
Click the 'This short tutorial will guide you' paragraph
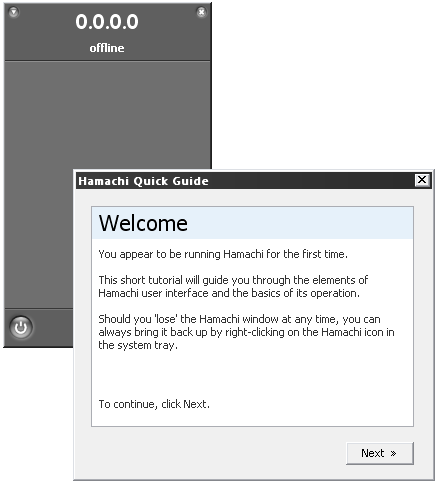[233, 286]
